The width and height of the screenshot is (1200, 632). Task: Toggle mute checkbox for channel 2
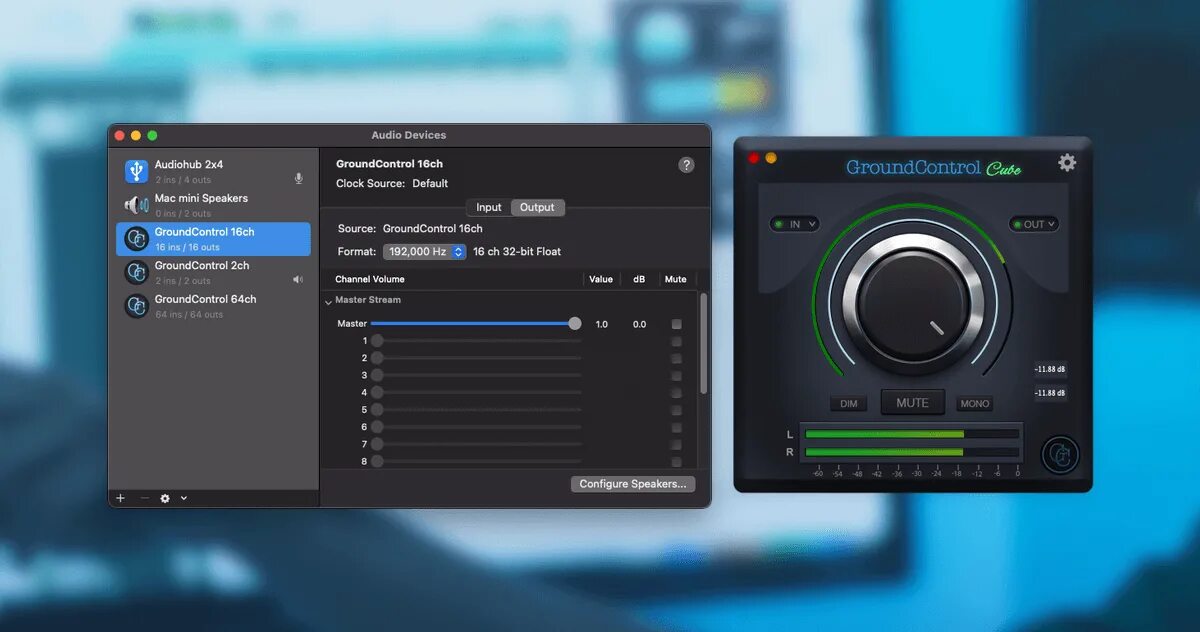(677, 358)
